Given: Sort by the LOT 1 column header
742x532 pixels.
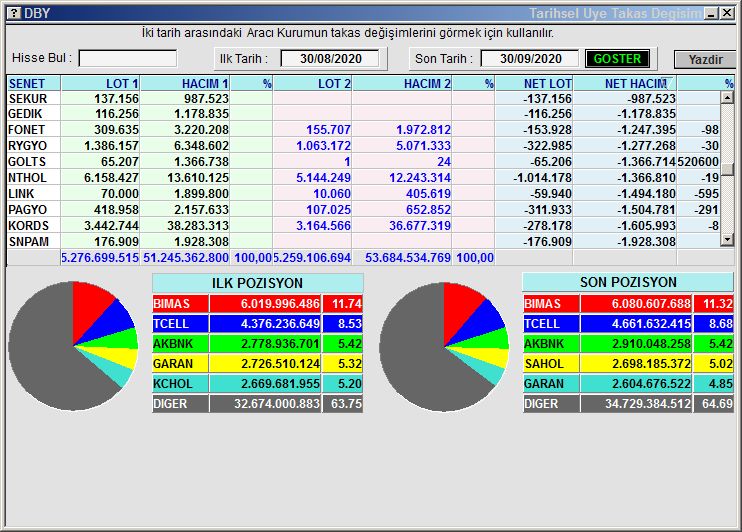Looking at the screenshot, I should point(100,83).
